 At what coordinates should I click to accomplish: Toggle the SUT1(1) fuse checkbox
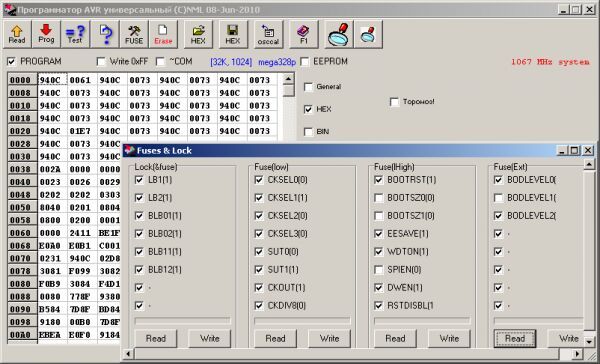pyautogui.click(x=259, y=269)
